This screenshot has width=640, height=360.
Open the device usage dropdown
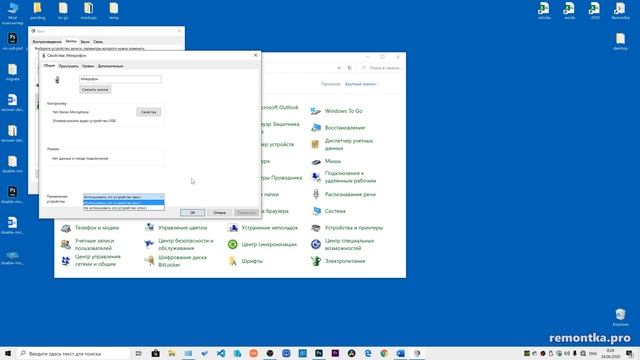(x=124, y=197)
